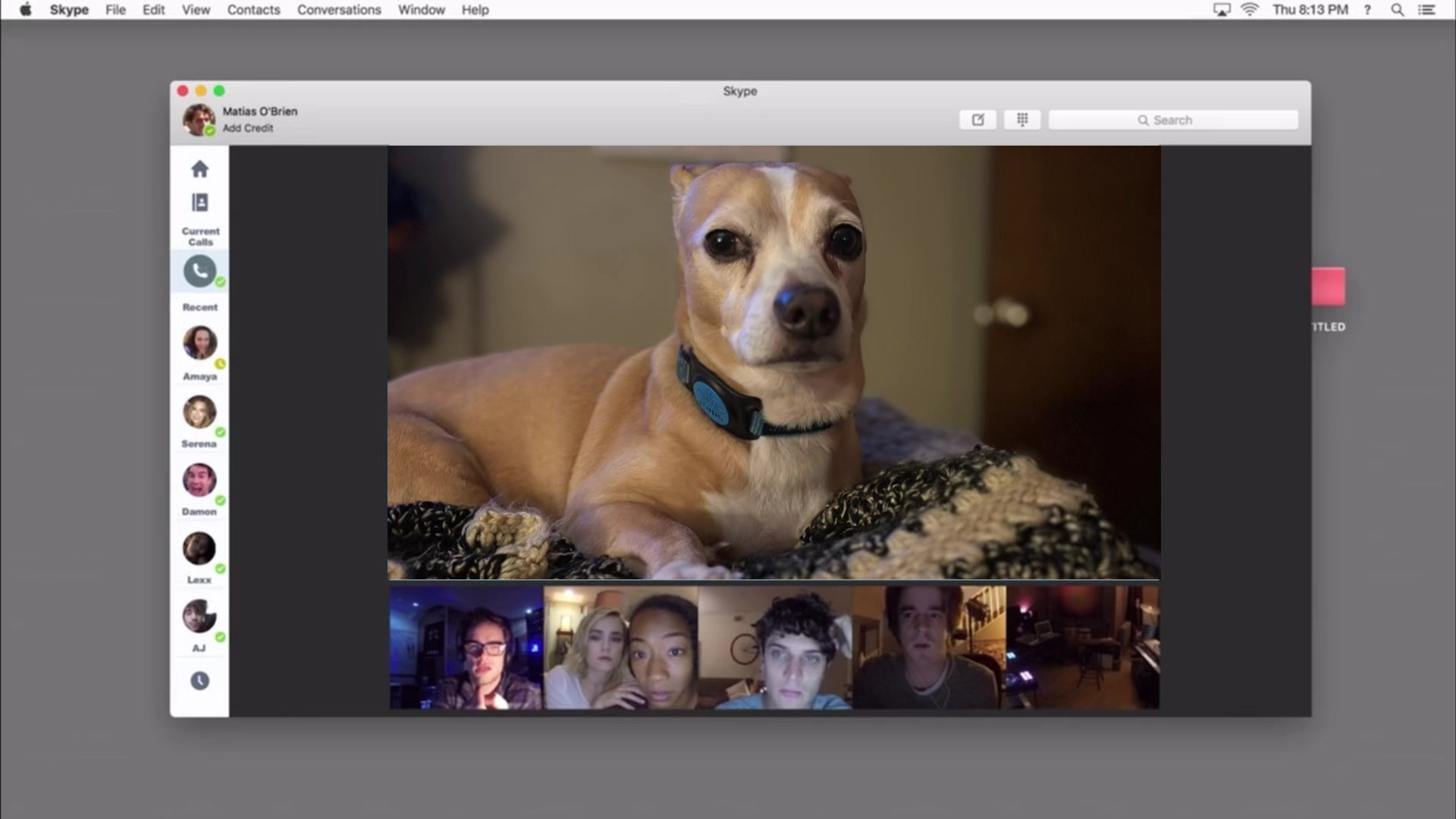Open Notification Center list icon
Viewport: 1456px width, 819px height.
tap(1426, 10)
